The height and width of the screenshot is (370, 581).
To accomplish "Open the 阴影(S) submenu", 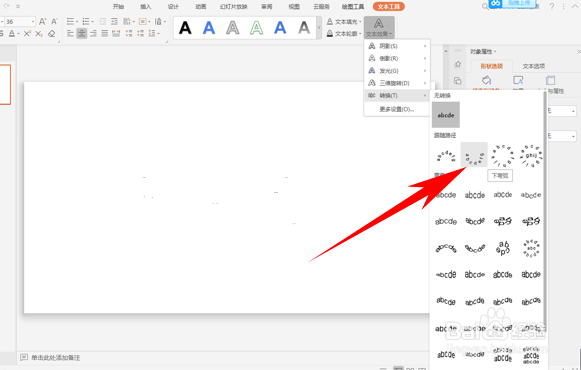I will pyautogui.click(x=397, y=46).
